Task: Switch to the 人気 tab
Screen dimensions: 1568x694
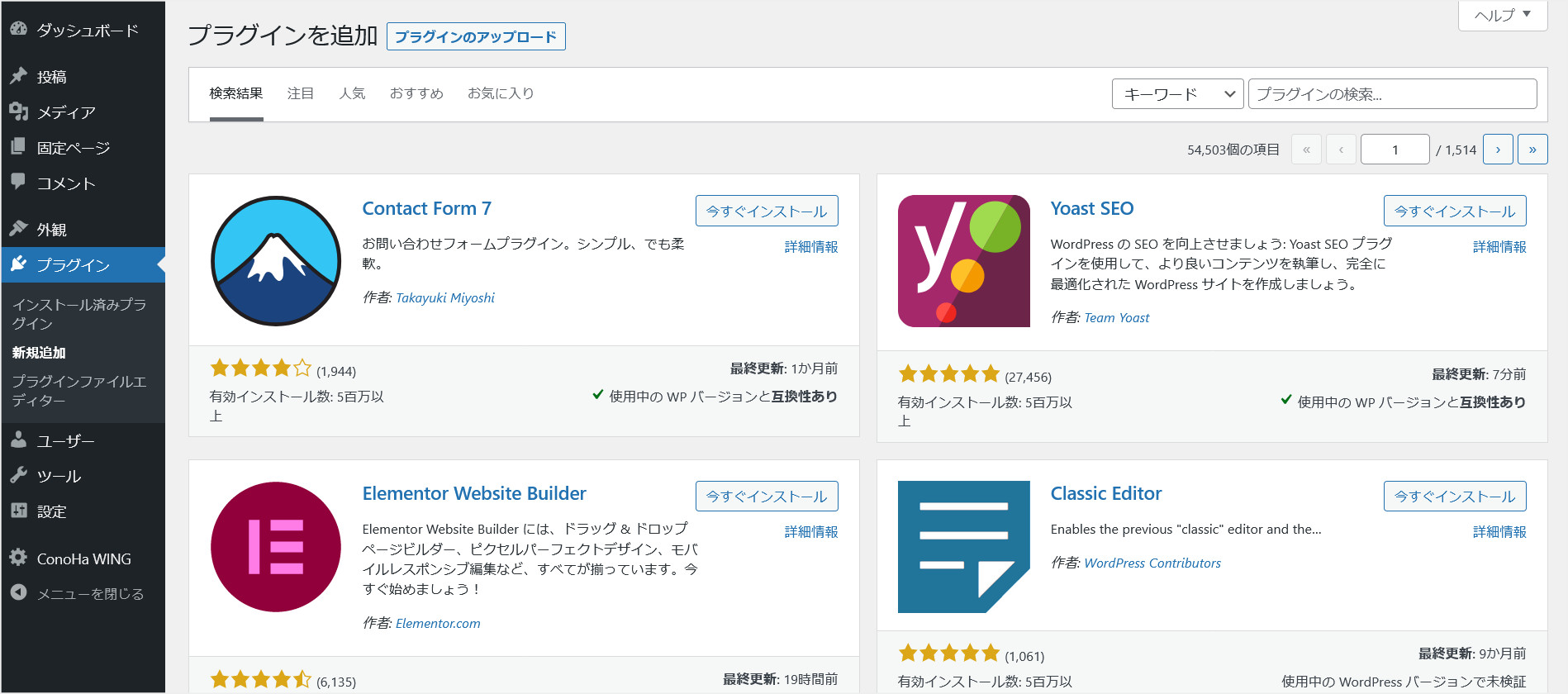Action: click(352, 93)
